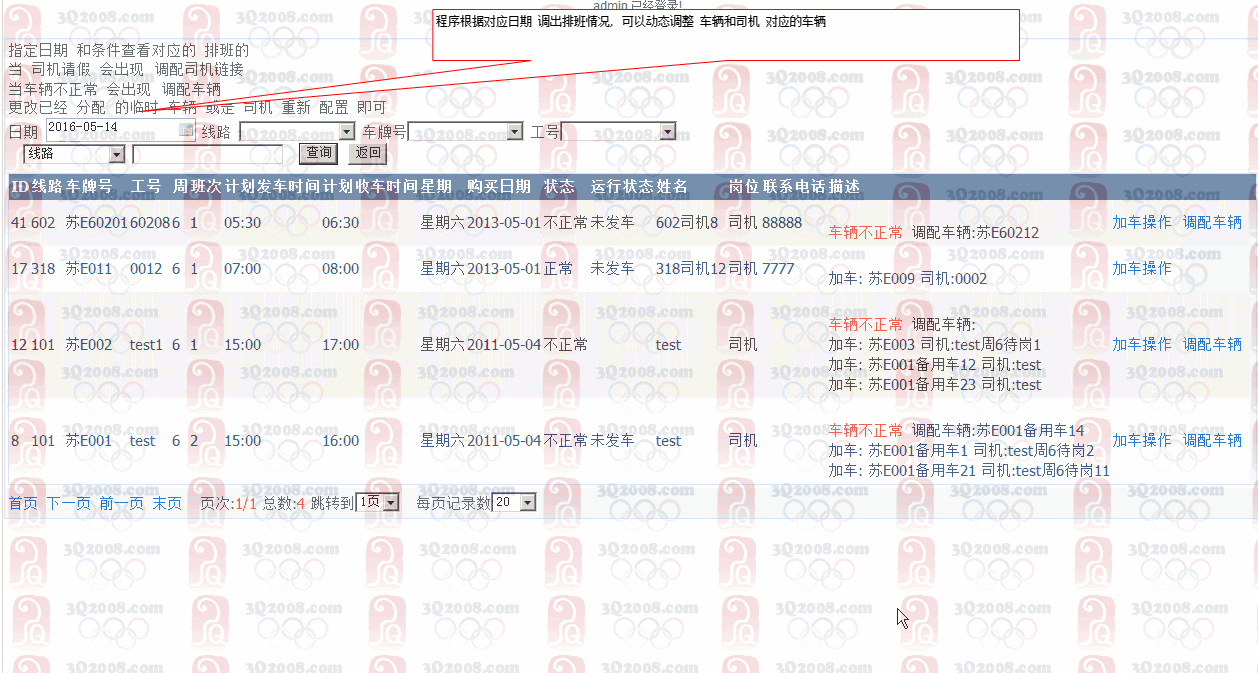Click the return time 17:00 cell

point(340,344)
